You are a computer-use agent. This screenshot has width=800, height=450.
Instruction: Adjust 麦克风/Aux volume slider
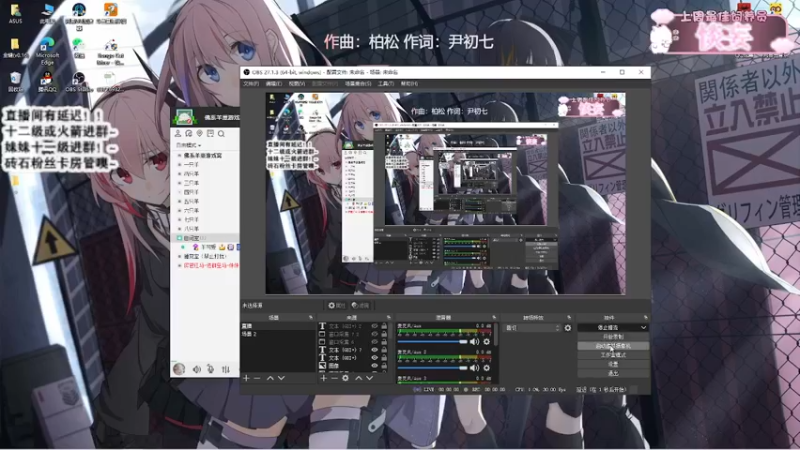tap(432, 341)
